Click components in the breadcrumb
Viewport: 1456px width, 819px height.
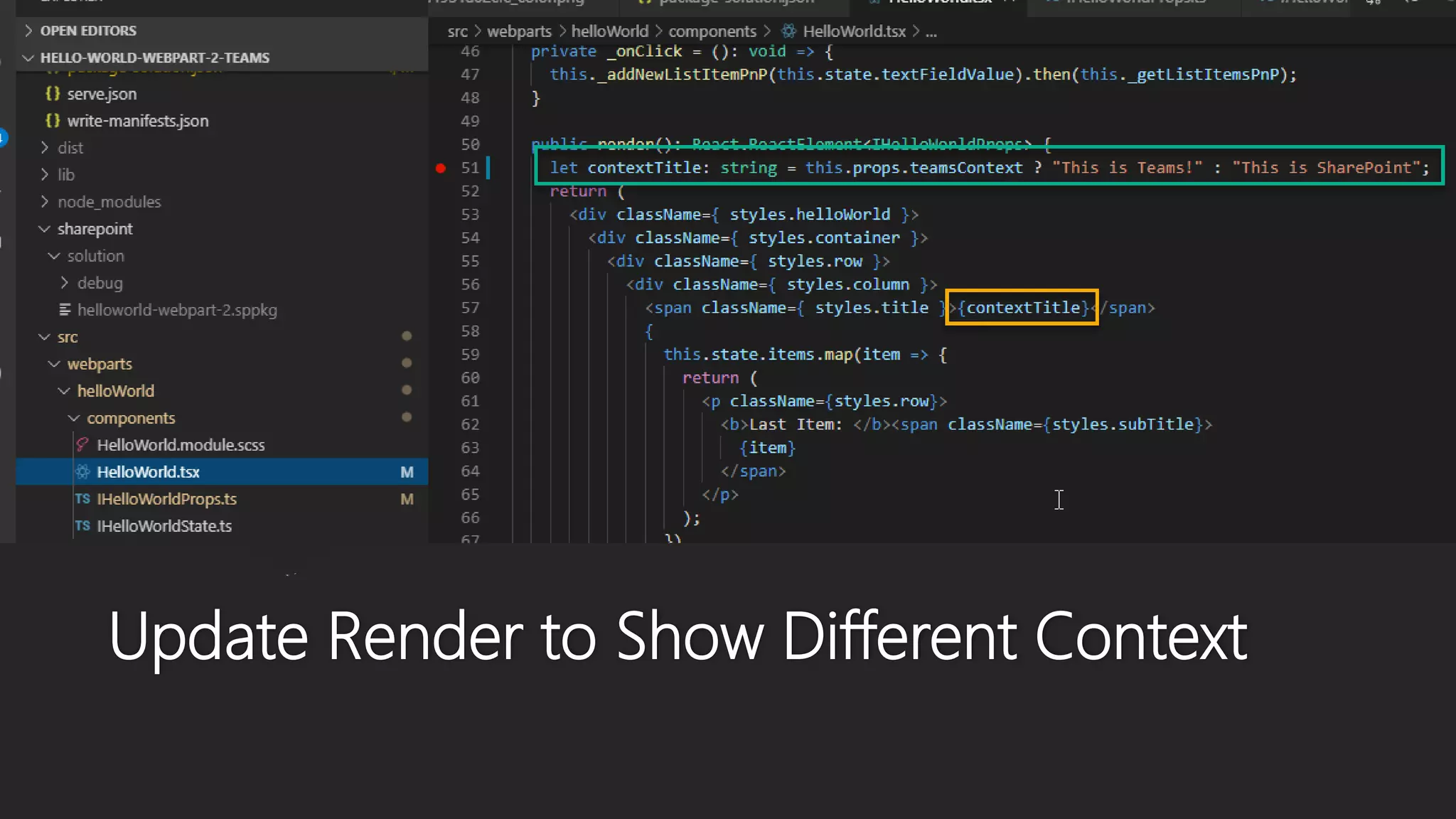click(712, 32)
